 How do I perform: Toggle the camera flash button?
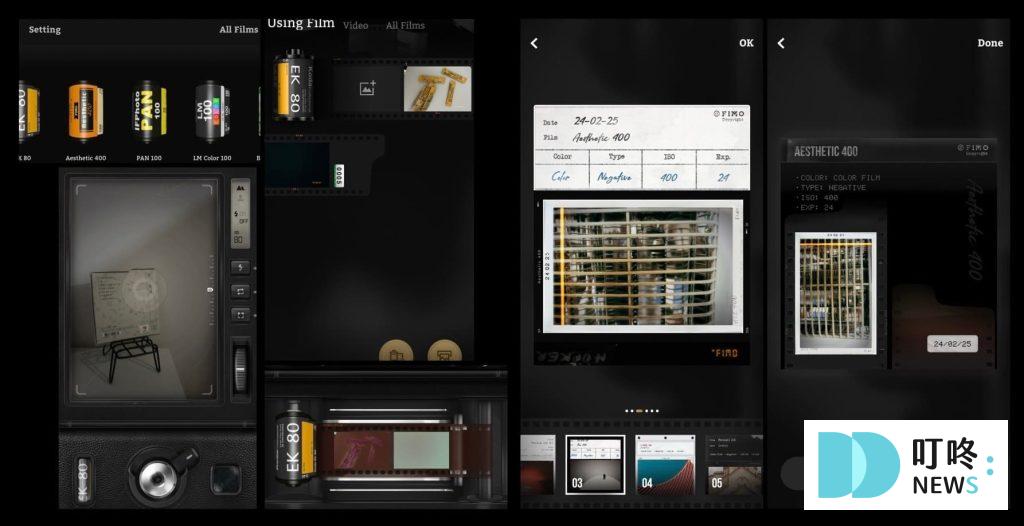tap(240, 267)
